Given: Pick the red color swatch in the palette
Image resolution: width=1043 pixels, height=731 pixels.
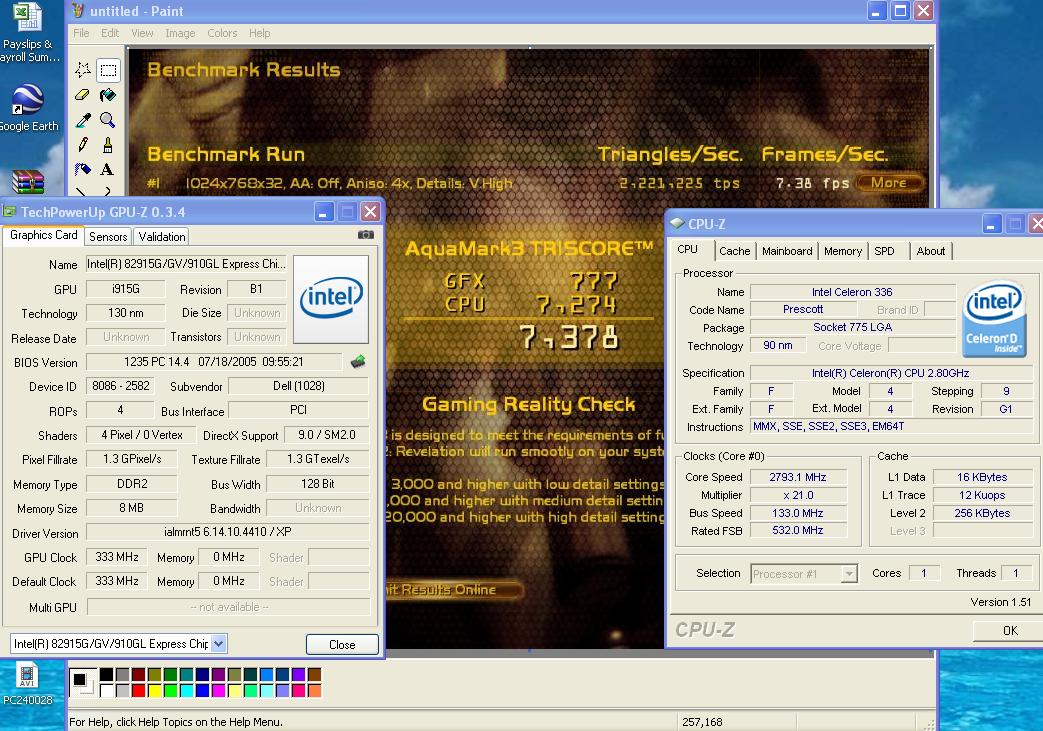Looking at the screenshot, I should (x=138, y=690).
